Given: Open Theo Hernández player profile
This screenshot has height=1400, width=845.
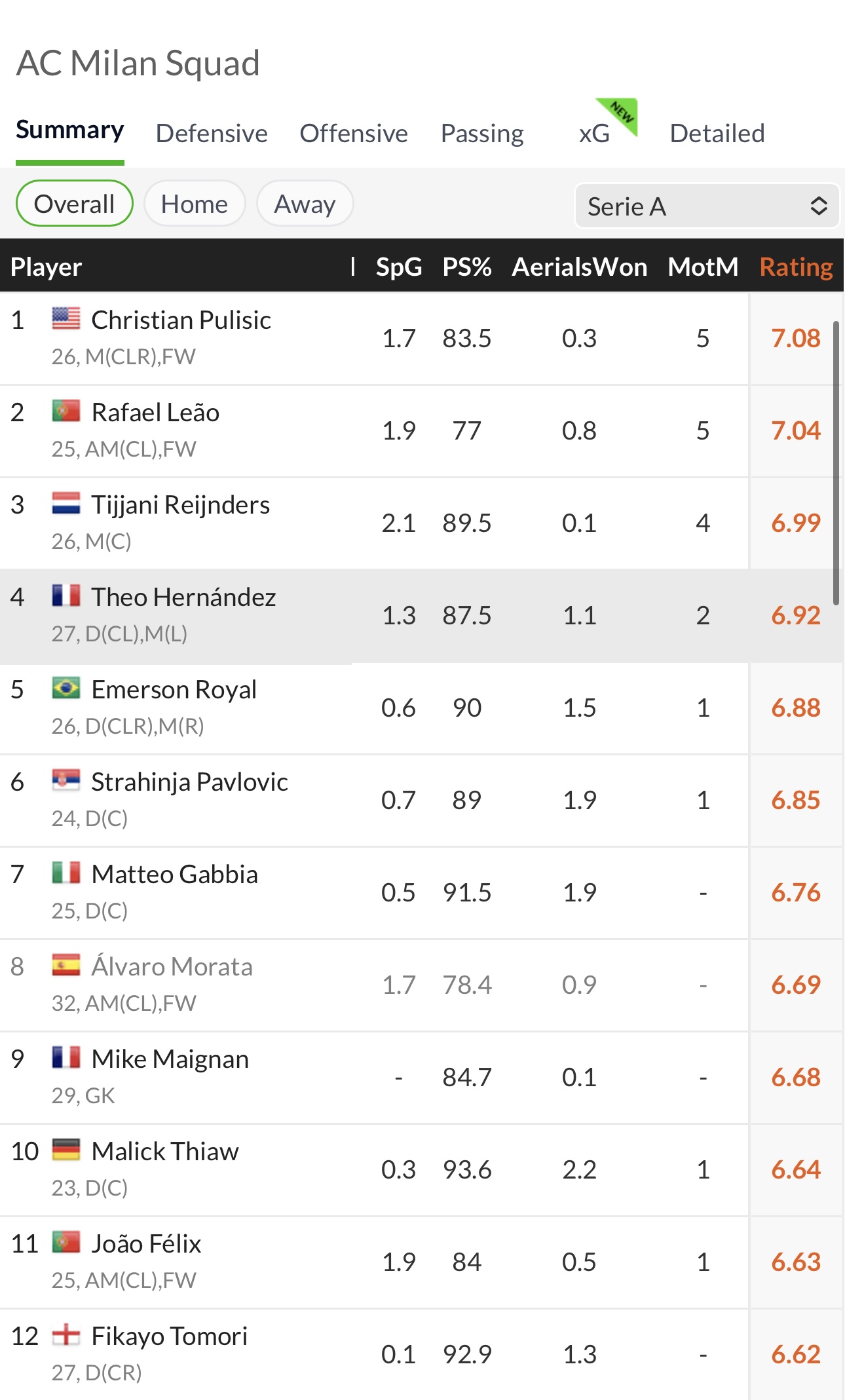Looking at the screenshot, I should (183, 597).
